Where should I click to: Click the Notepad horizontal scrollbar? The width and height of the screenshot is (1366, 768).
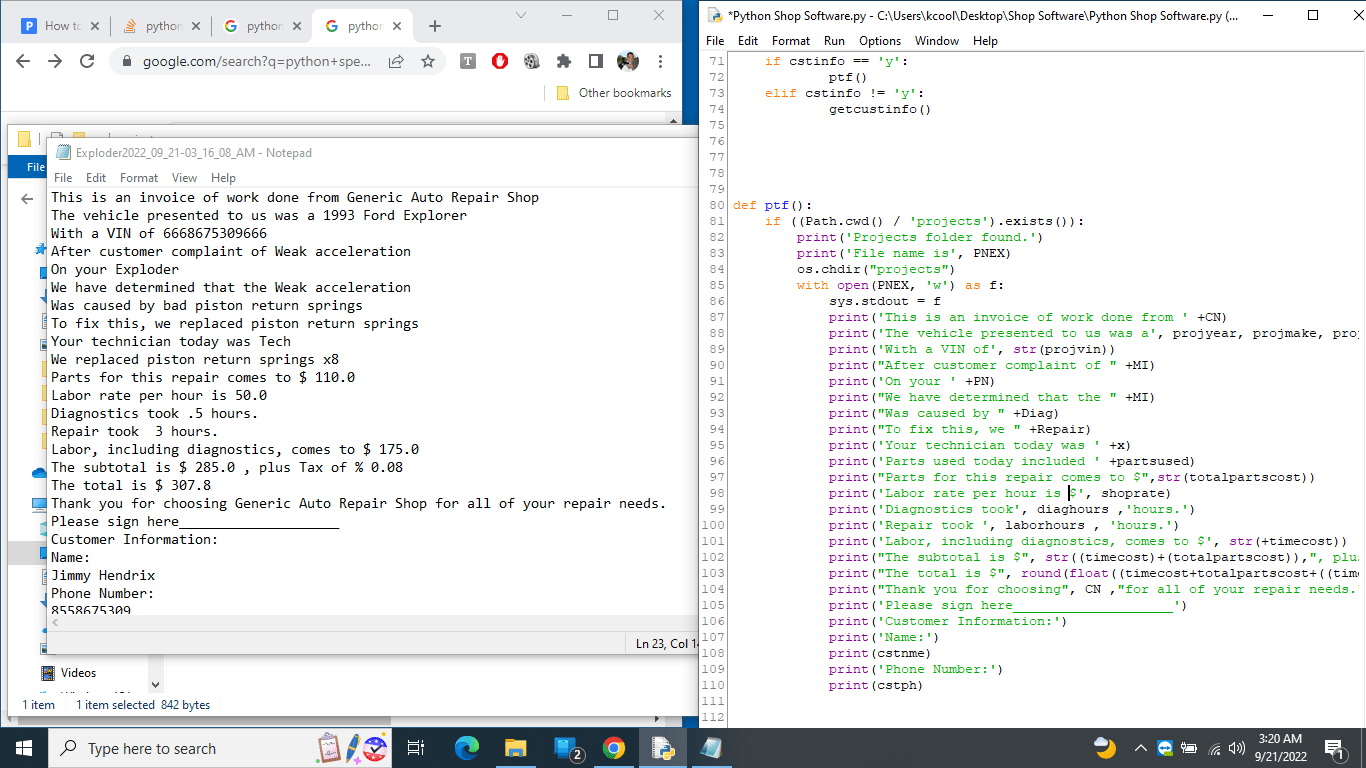372,622
